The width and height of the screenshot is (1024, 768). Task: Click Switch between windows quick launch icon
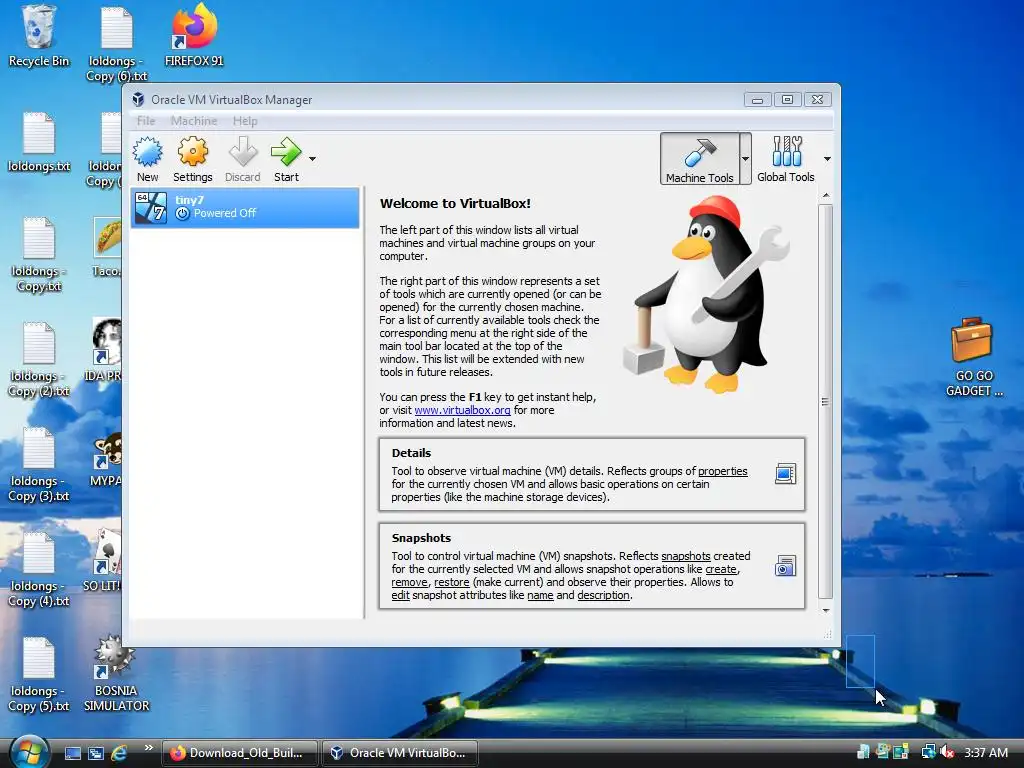click(x=96, y=753)
